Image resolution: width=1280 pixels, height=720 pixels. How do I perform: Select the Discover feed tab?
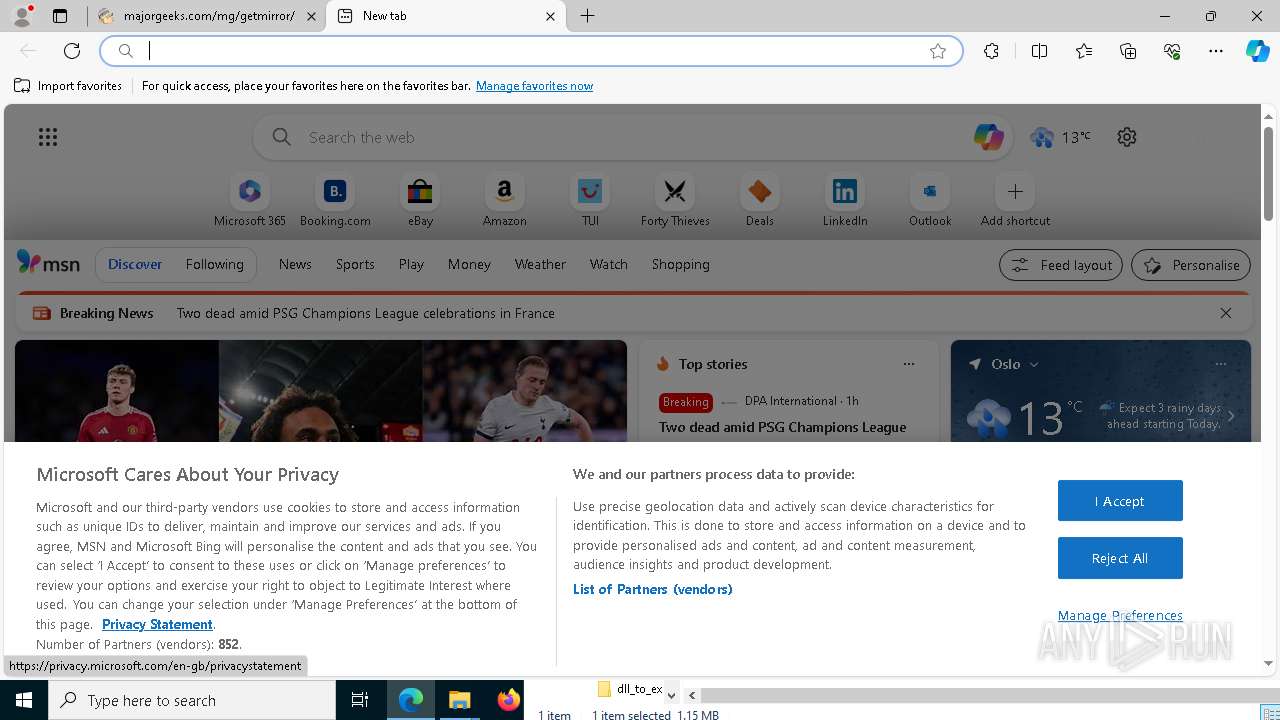point(135,264)
